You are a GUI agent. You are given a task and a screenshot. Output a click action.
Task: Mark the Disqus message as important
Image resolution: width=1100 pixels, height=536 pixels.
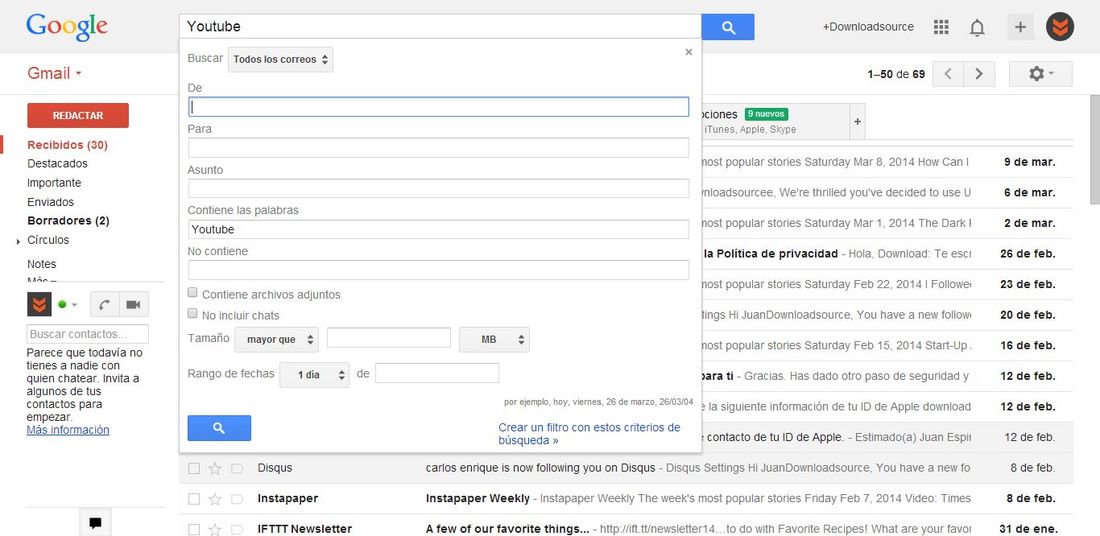tap(236, 469)
